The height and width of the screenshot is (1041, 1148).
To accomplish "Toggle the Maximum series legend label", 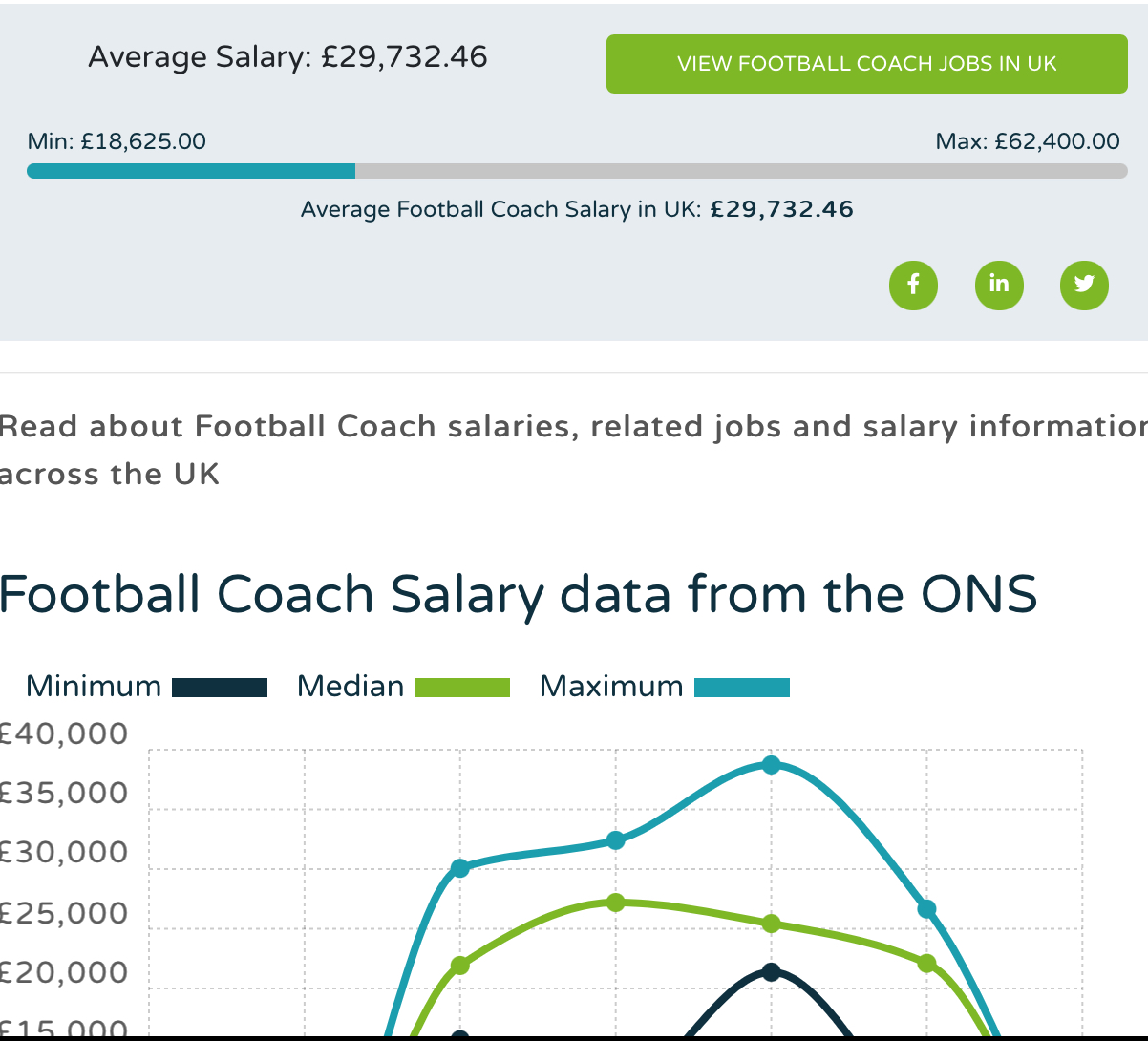I will coord(611,687).
